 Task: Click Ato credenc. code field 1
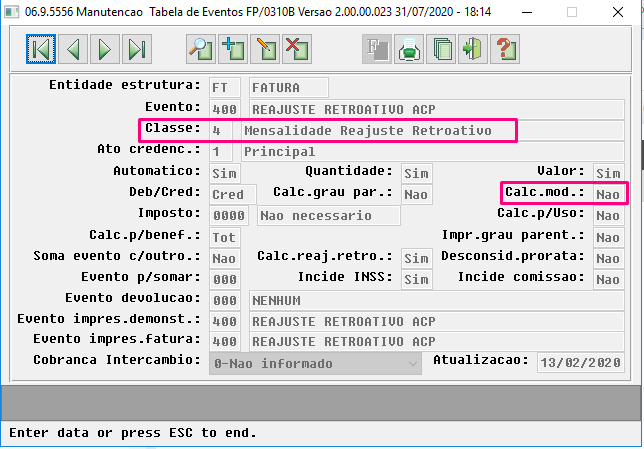(x=221, y=152)
